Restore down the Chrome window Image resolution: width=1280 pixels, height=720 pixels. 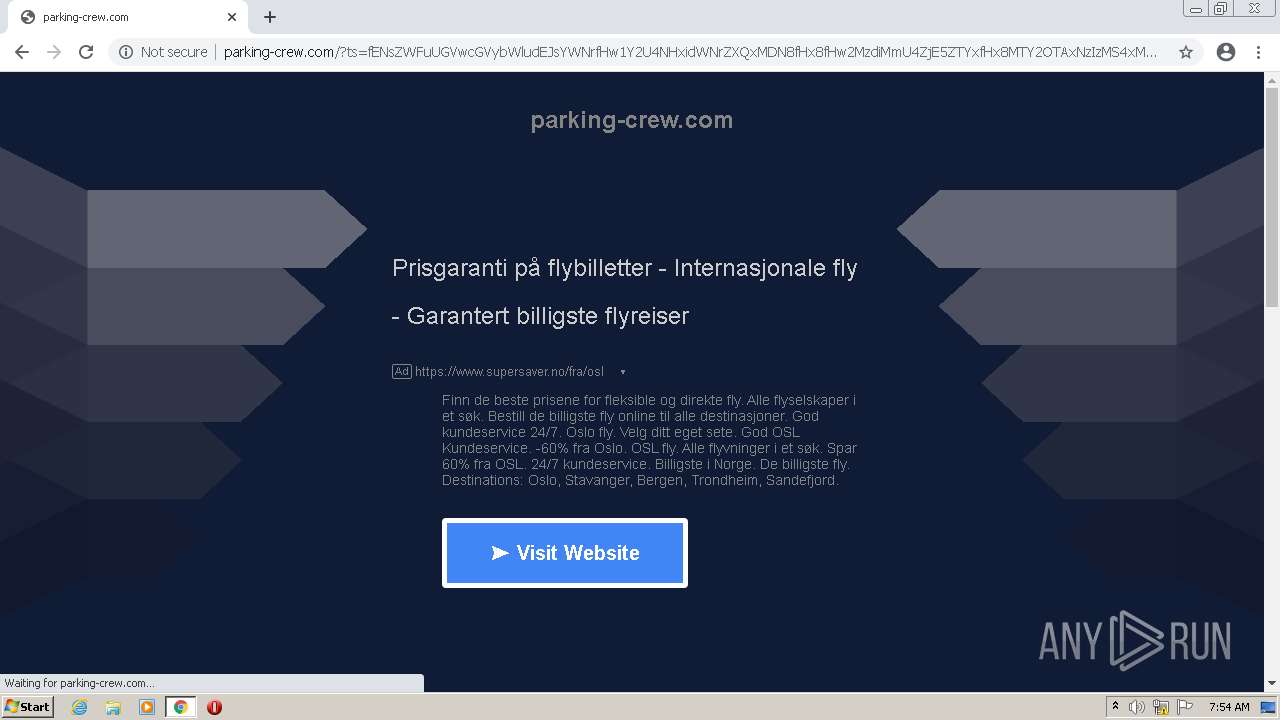[1221, 9]
